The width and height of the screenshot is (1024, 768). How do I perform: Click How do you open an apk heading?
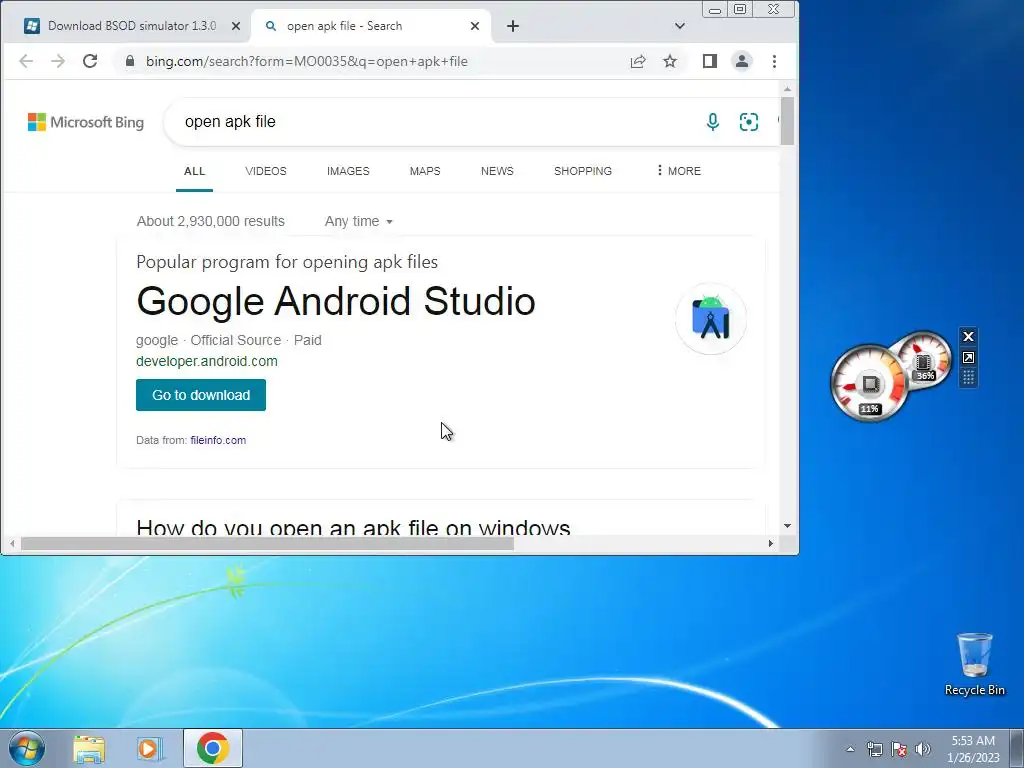(353, 526)
